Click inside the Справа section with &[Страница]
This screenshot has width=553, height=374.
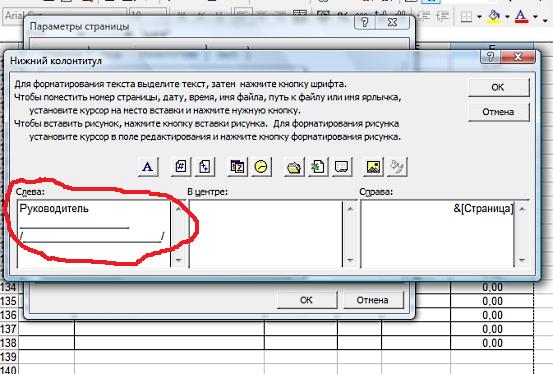[437, 233]
